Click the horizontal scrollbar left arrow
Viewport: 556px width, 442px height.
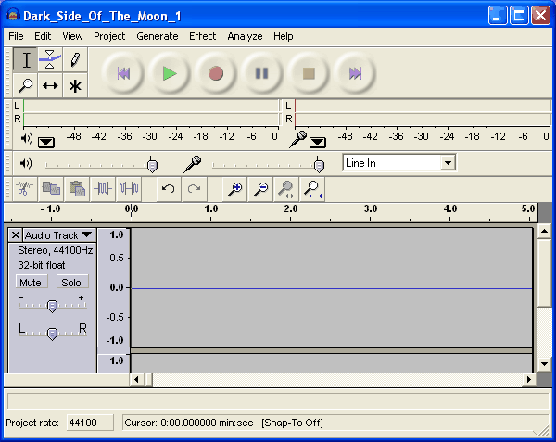point(137,380)
